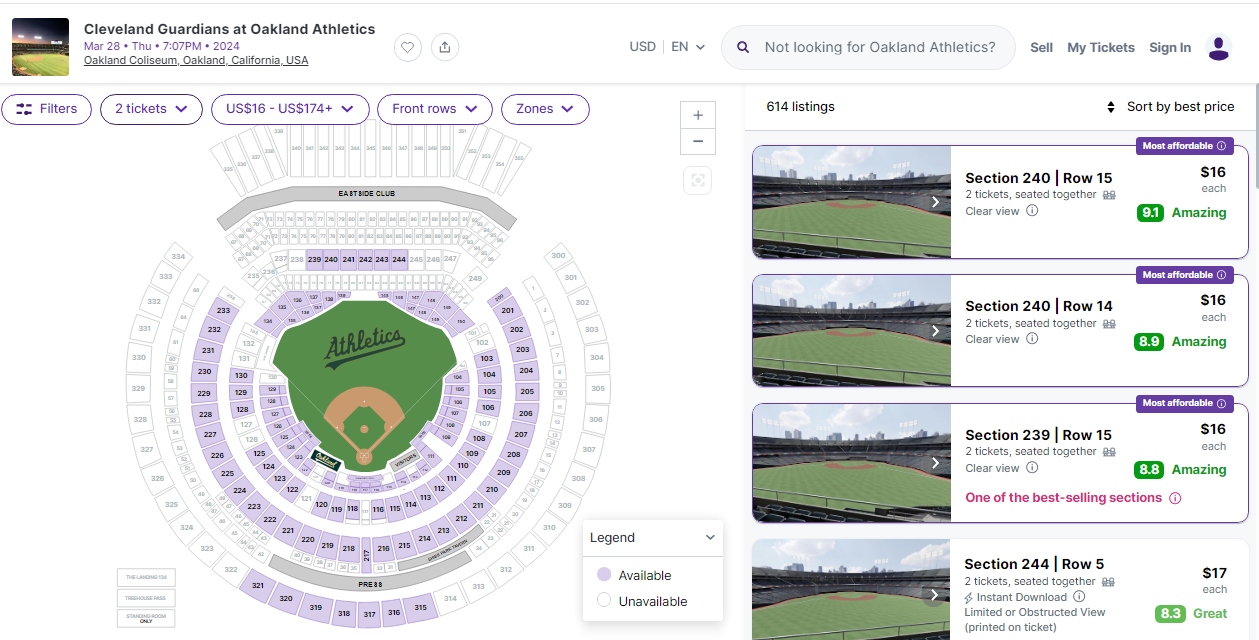This screenshot has height=640, width=1259.
Task: Click the share event icon
Action: [445, 47]
